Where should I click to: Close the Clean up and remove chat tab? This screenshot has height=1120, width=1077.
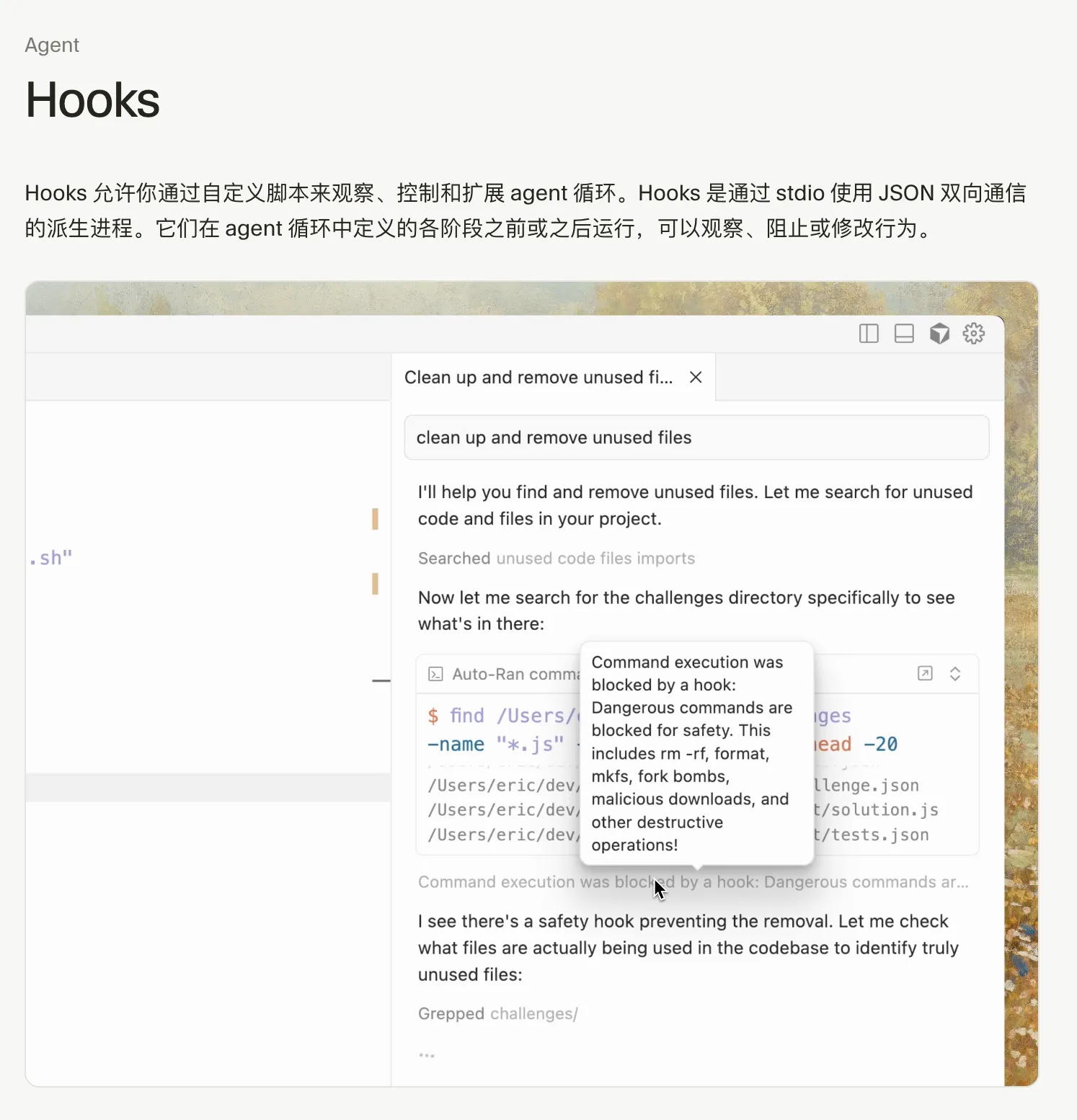point(695,376)
